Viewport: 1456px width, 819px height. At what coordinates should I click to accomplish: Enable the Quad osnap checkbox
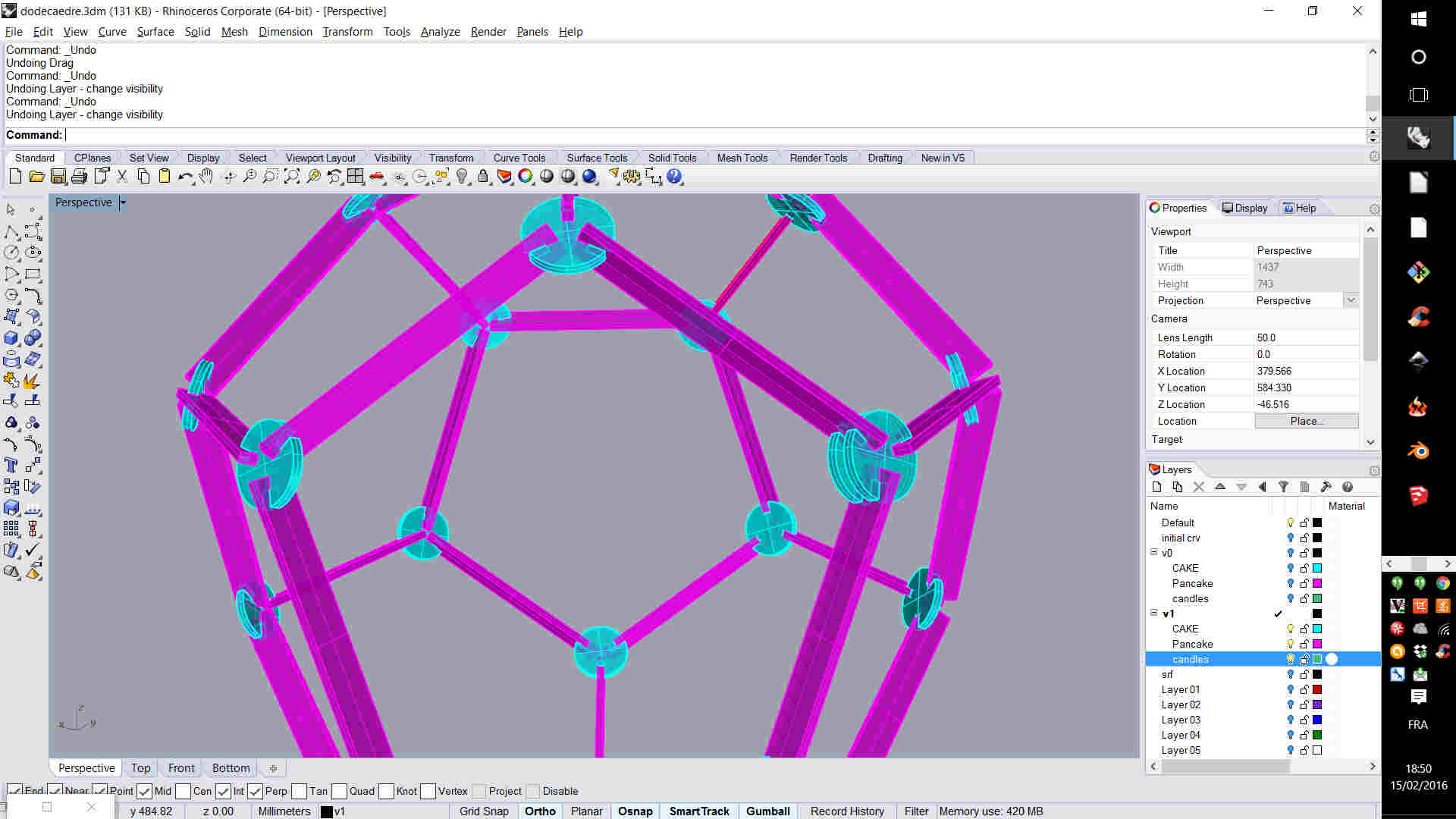[339, 791]
